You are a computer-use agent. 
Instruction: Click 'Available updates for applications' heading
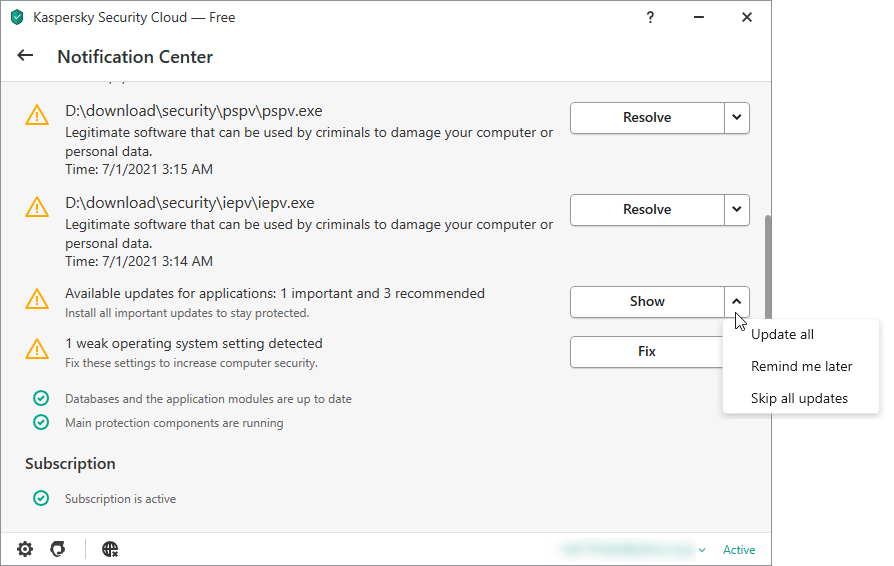click(x=275, y=294)
